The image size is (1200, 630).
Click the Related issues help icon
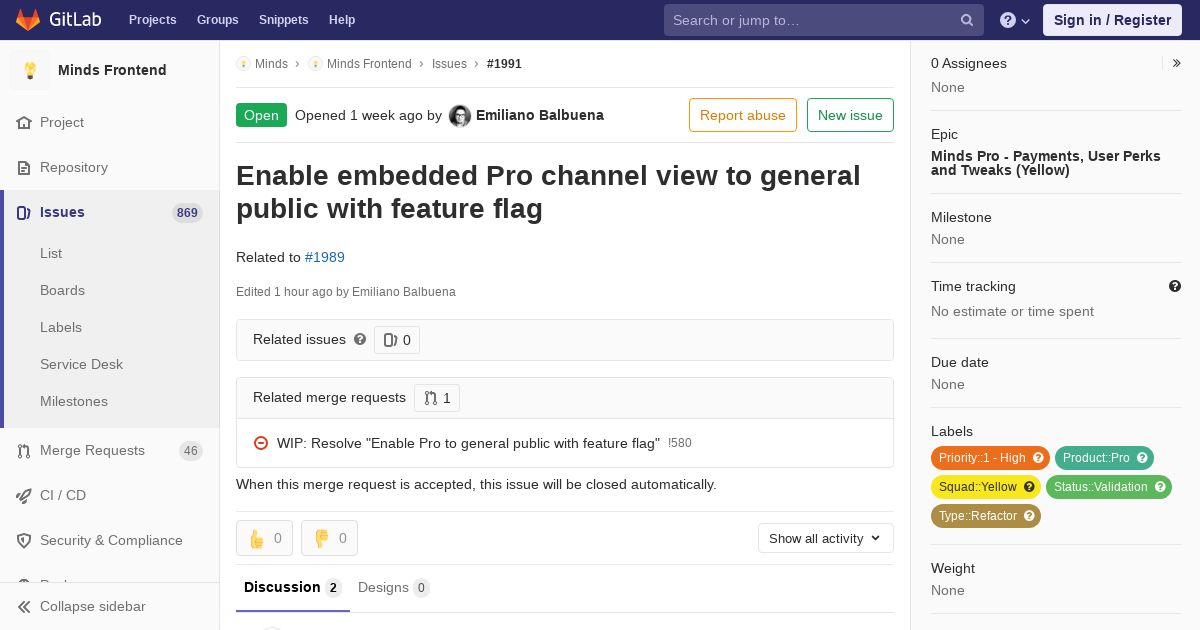click(x=360, y=339)
